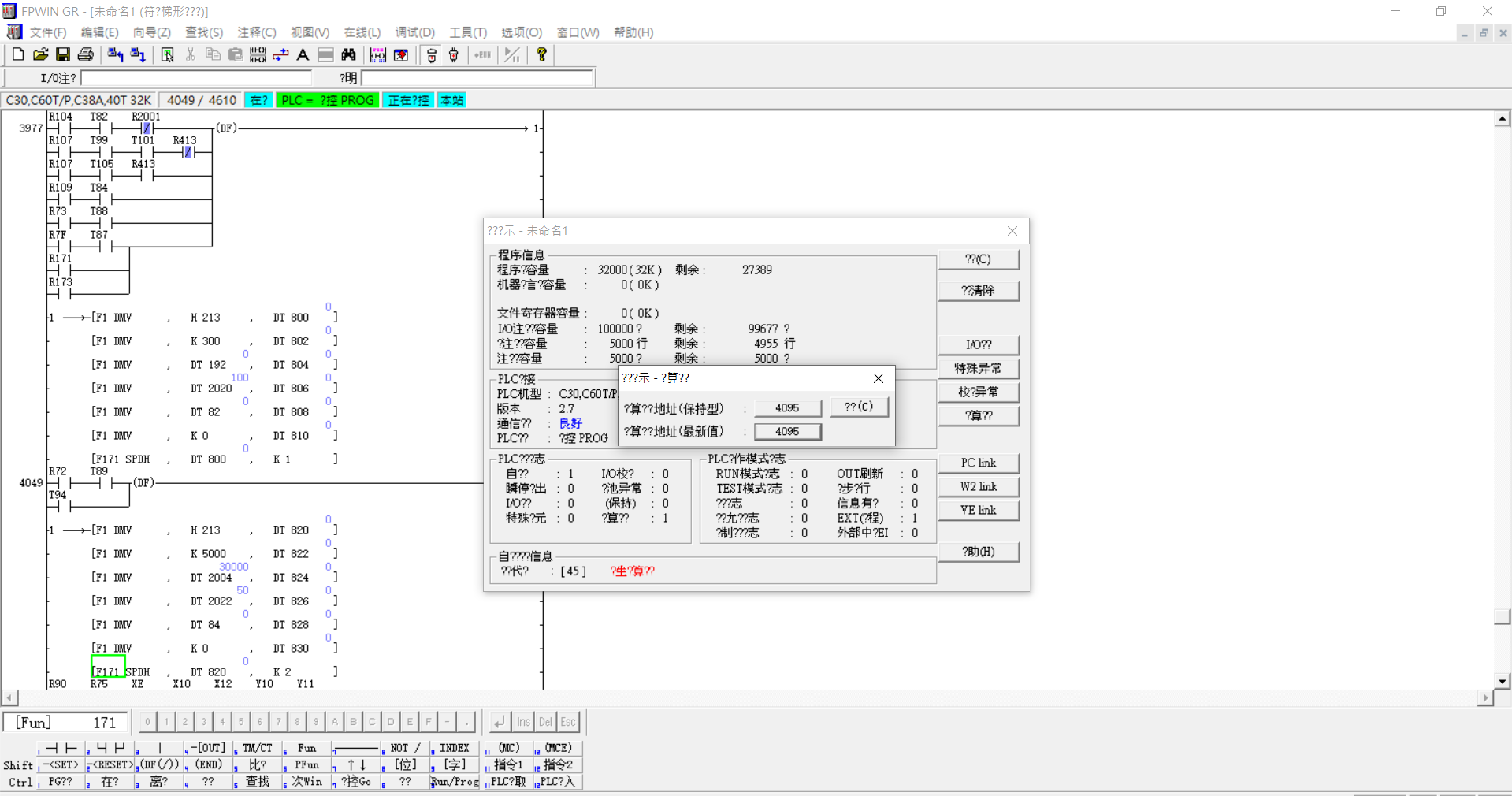This screenshot has height=796, width=1512.
Task: Click the vertical scrollbar up arrow
Action: pyautogui.click(x=1503, y=119)
